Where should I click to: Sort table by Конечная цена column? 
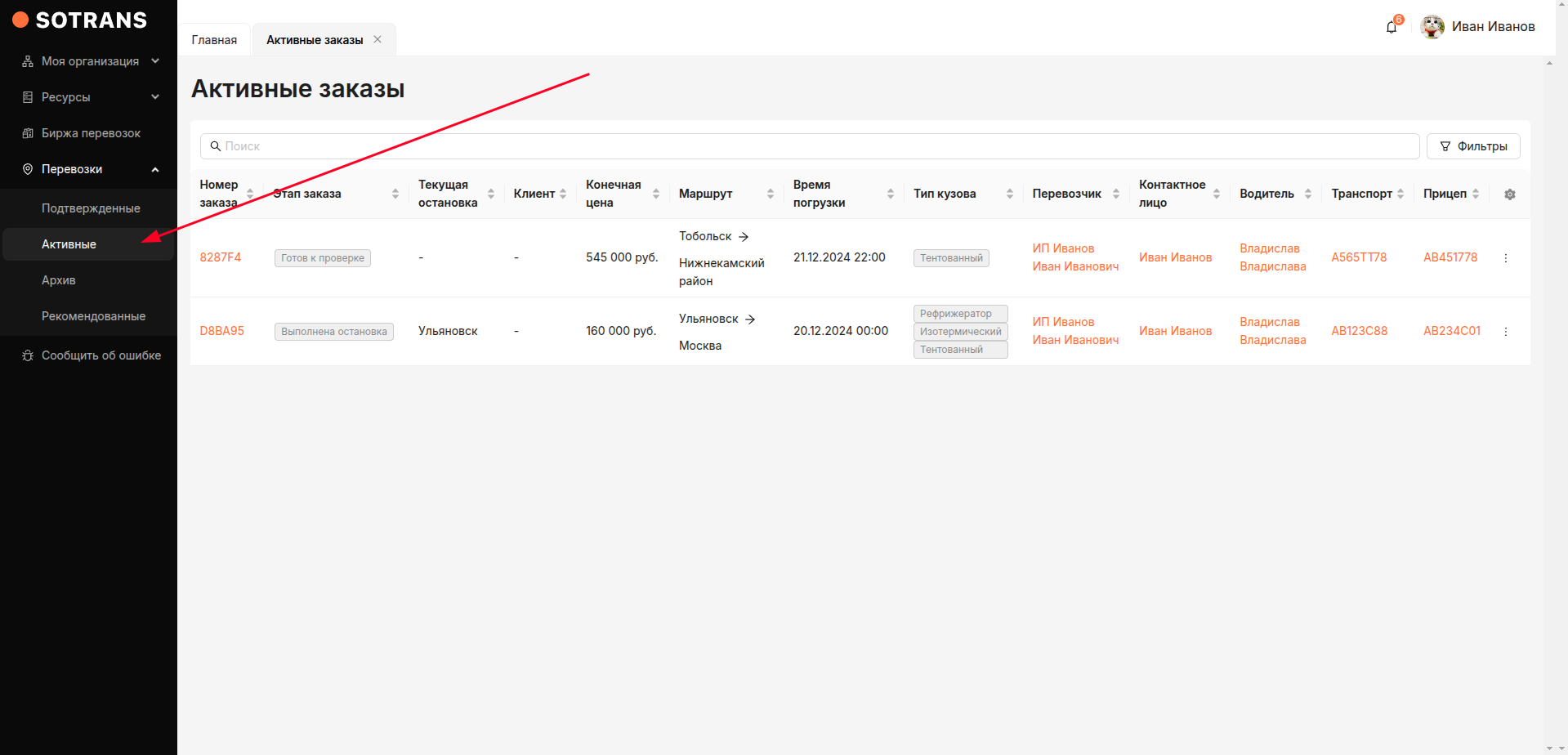[655, 194]
